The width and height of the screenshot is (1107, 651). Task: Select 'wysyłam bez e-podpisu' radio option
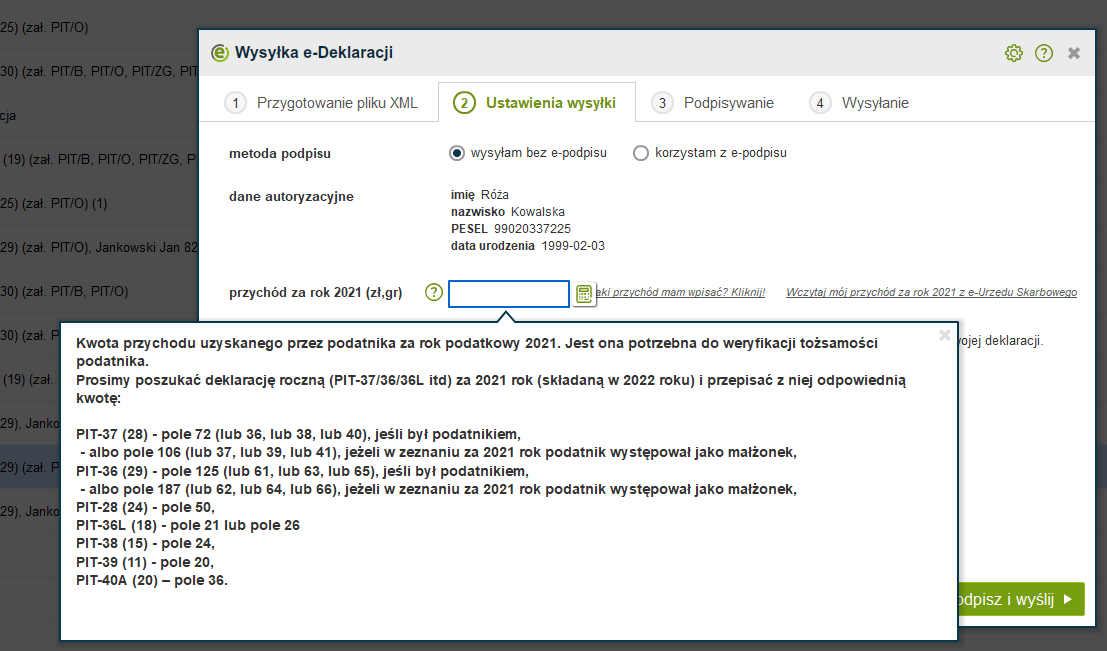coord(458,153)
